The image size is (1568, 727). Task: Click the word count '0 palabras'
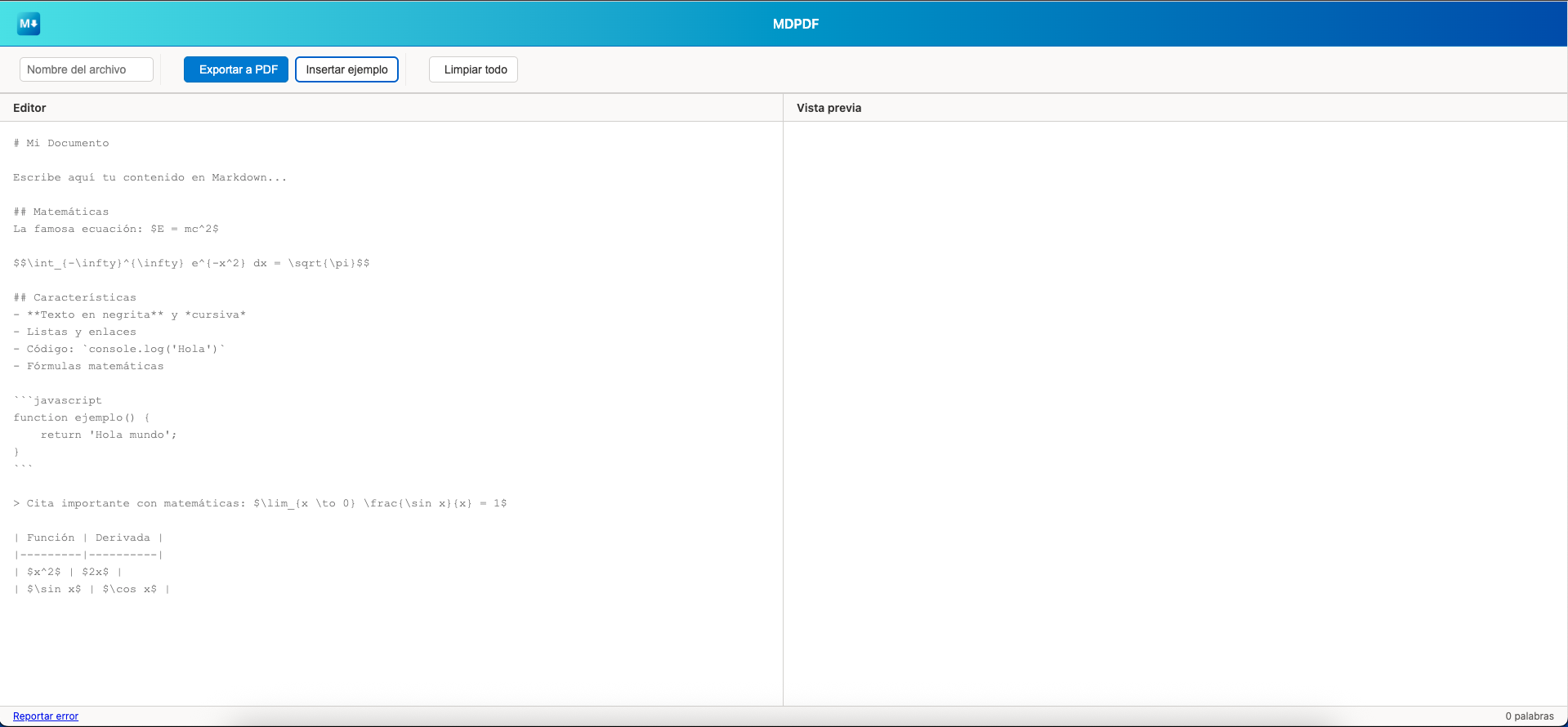1529,716
